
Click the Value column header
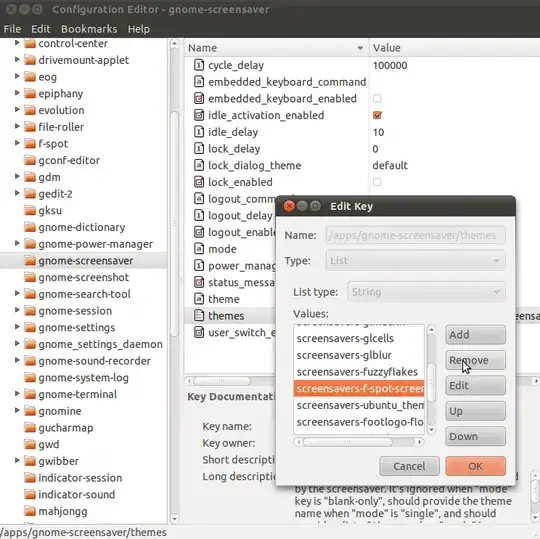click(455, 48)
